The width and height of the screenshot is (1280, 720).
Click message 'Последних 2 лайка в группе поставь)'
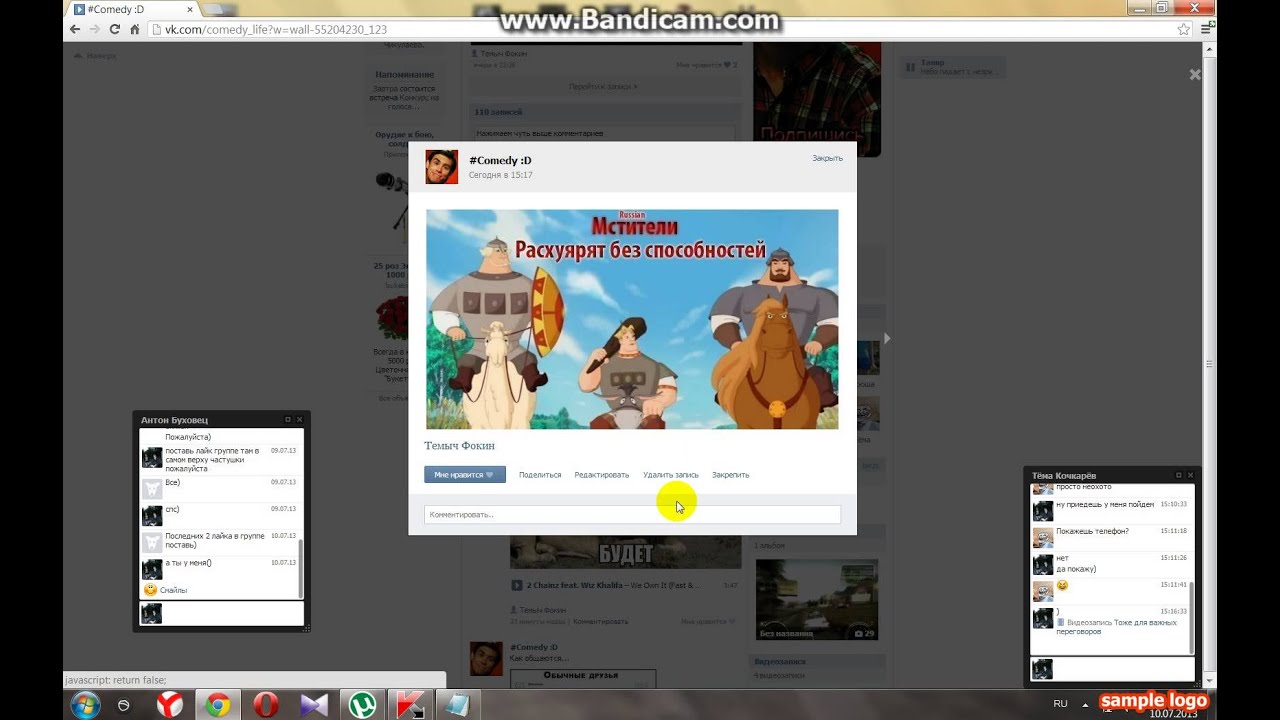pos(215,541)
